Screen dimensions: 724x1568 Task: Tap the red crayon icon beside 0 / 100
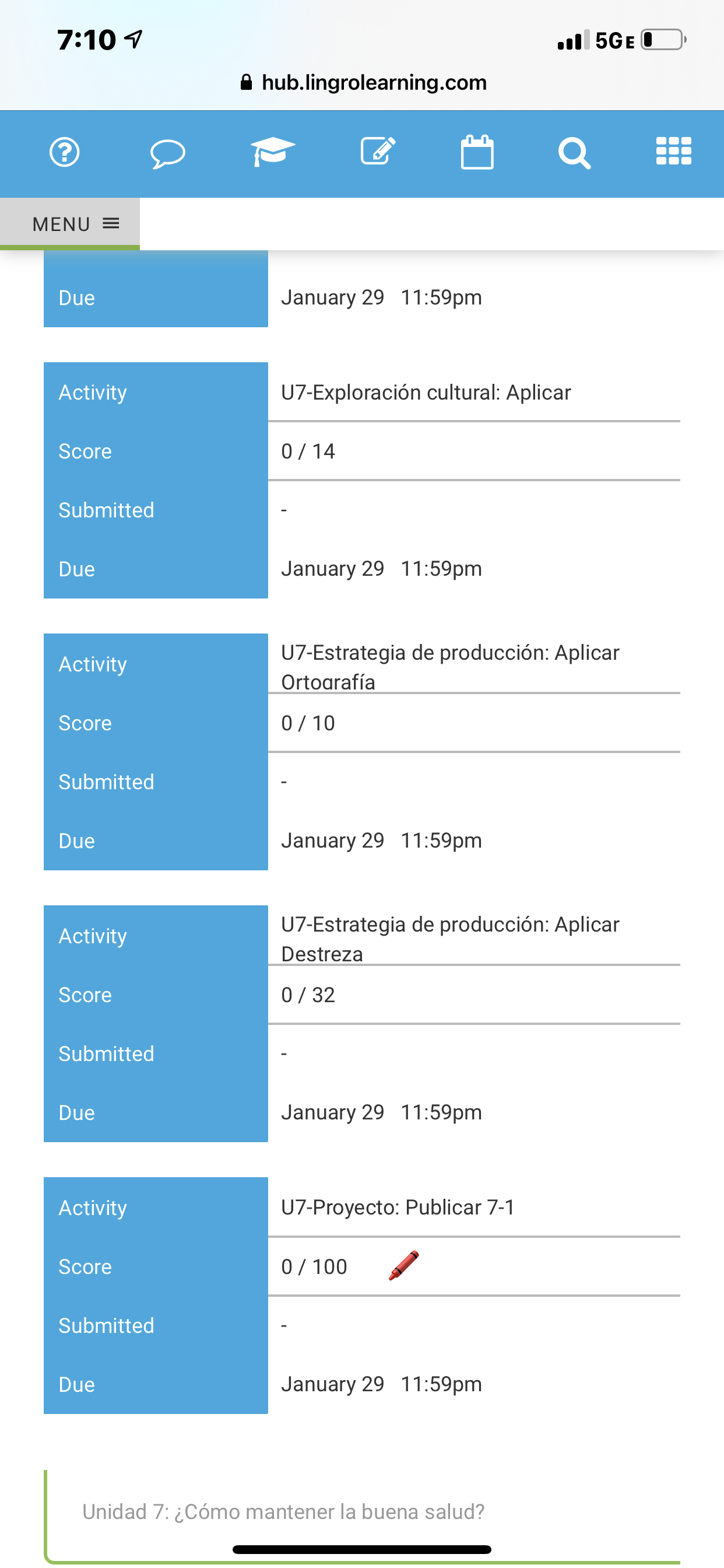(404, 1265)
